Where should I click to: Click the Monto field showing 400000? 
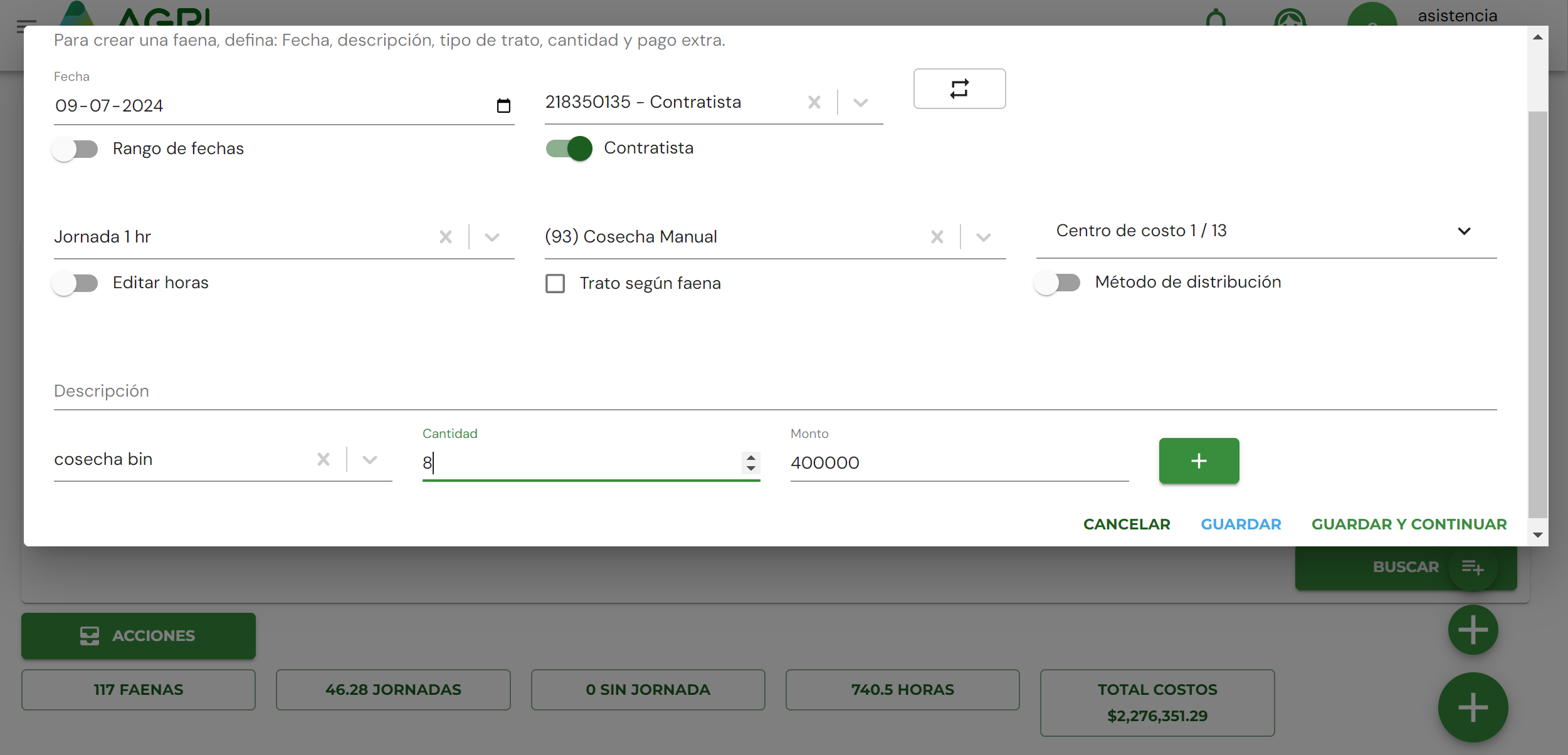pos(959,462)
